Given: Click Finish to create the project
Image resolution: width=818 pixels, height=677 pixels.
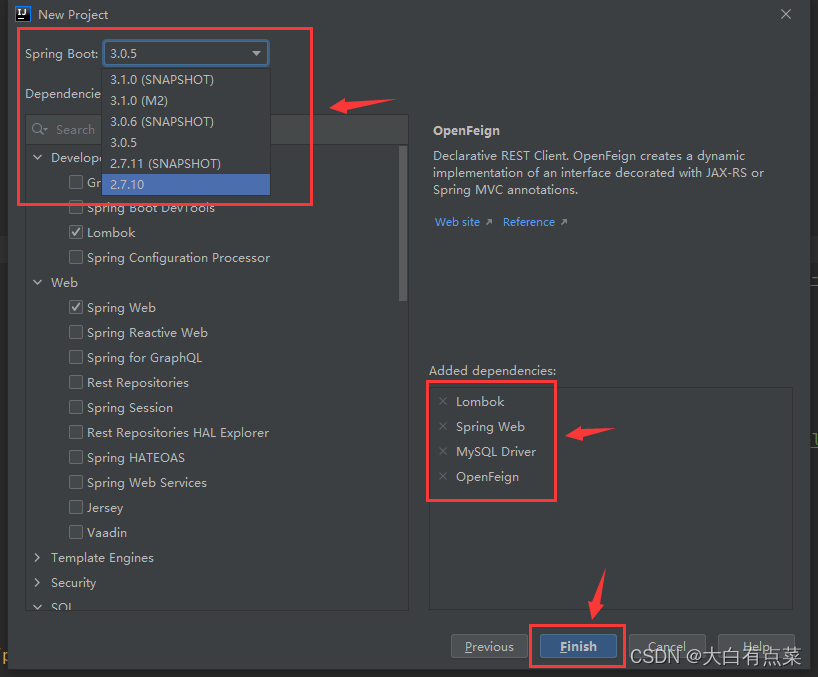Looking at the screenshot, I should pyautogui.click(x=578, y=647).
